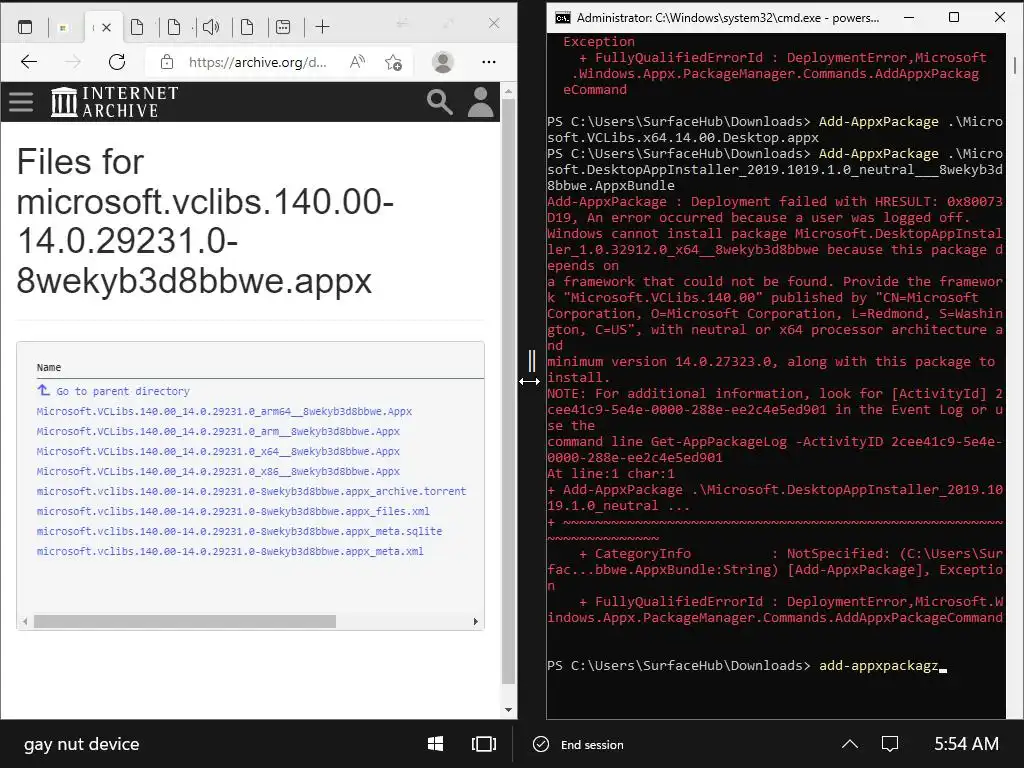Open the appx_archive.torrent file link
Viewport: 1024px width, 768px height.
tap(251, 491)
